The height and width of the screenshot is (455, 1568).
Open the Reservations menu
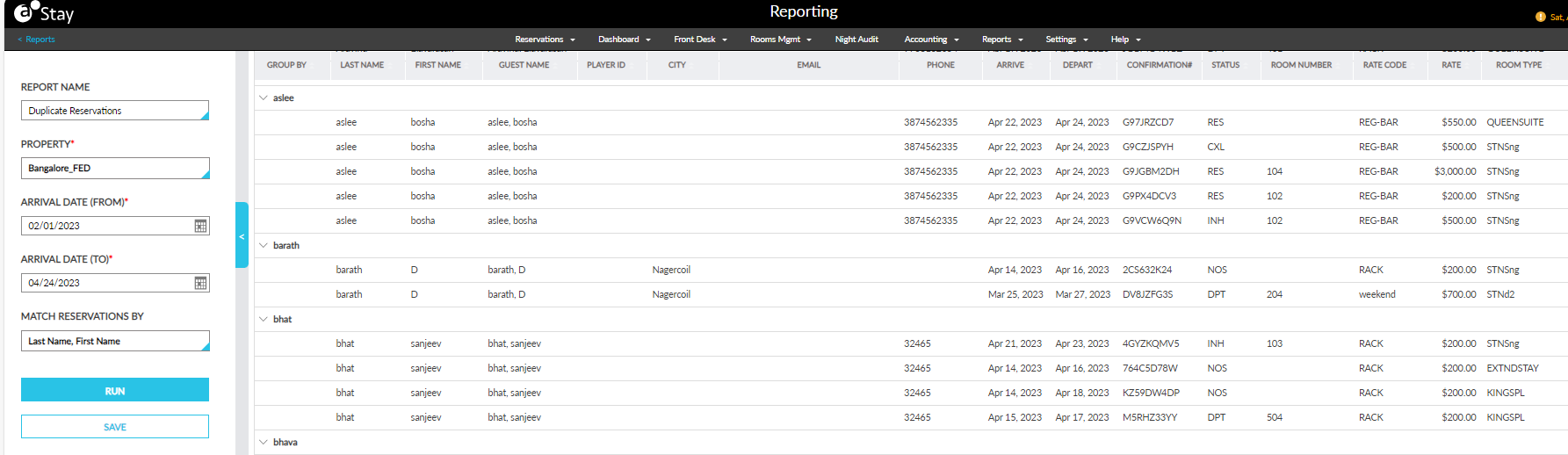(x=545, y=40)
